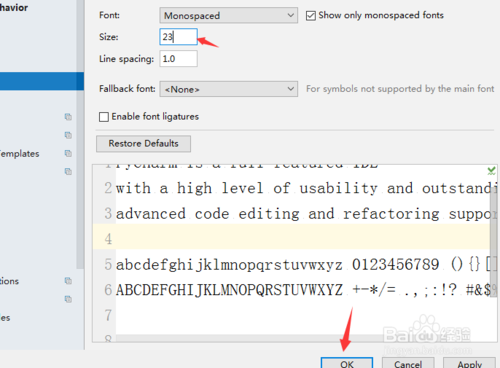Click the Size field containing 23
Viewport: 500px width, 368px height.
pos(178,37)
